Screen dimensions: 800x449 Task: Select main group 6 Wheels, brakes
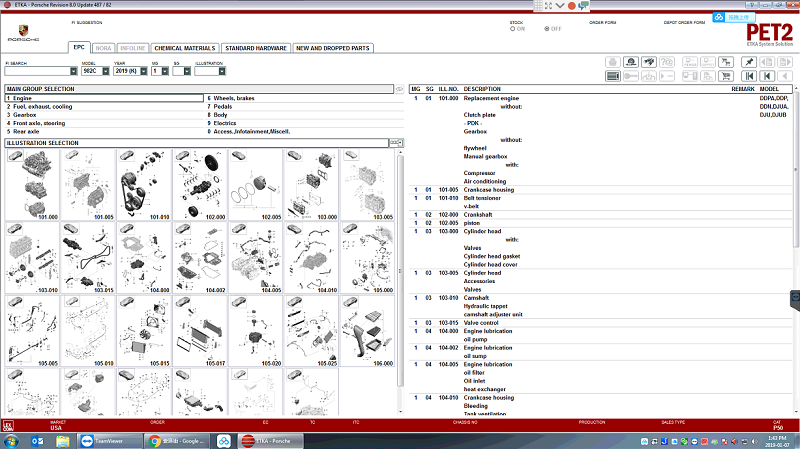pyautogui.click(x=305, y=98)
